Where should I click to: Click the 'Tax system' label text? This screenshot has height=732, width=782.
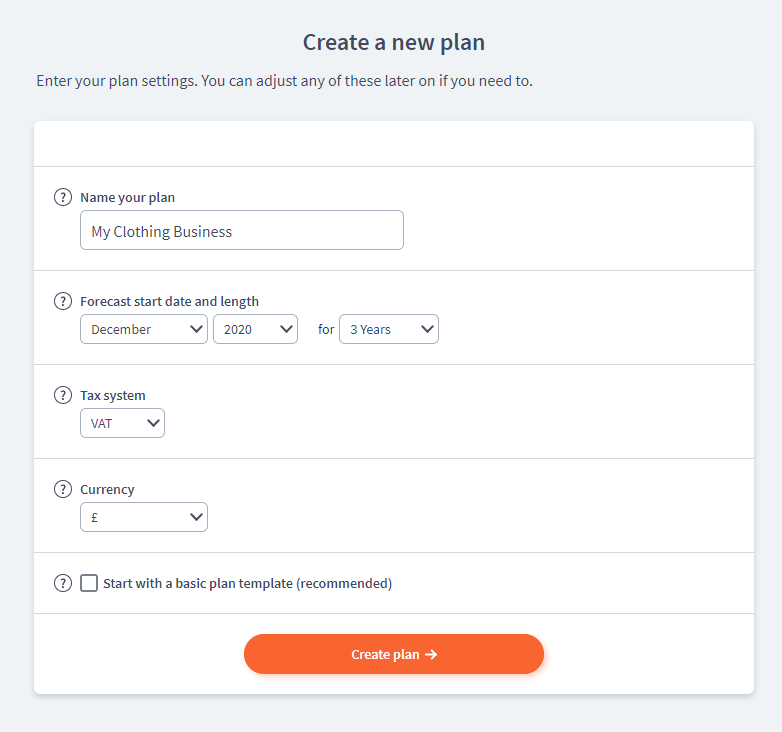pos(113,395)
